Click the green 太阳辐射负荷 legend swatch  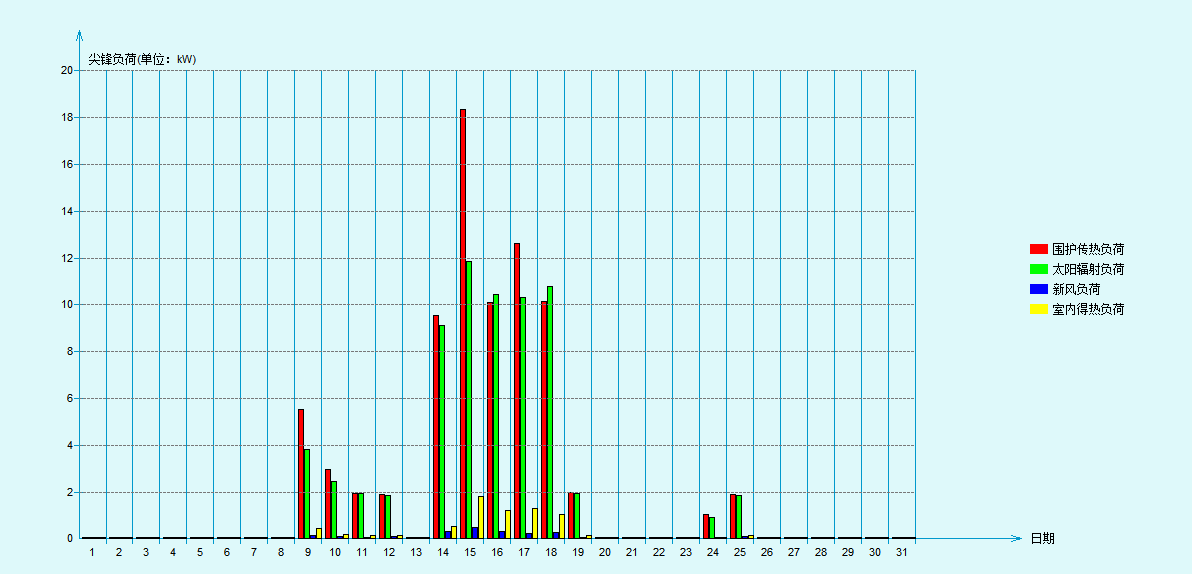point(1038,269)
